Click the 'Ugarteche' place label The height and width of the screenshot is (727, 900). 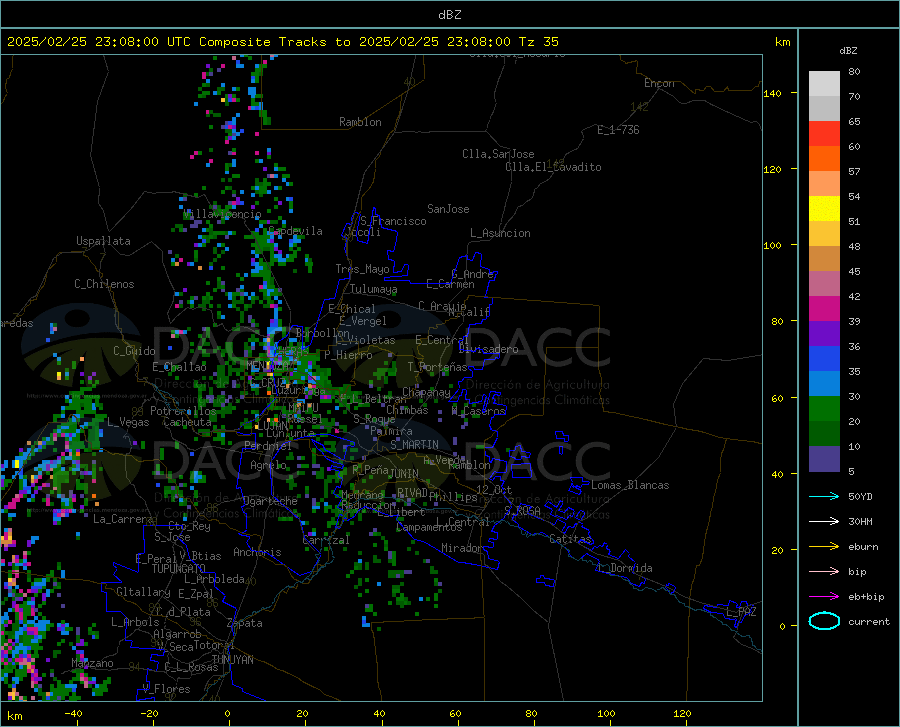[270, 501]
